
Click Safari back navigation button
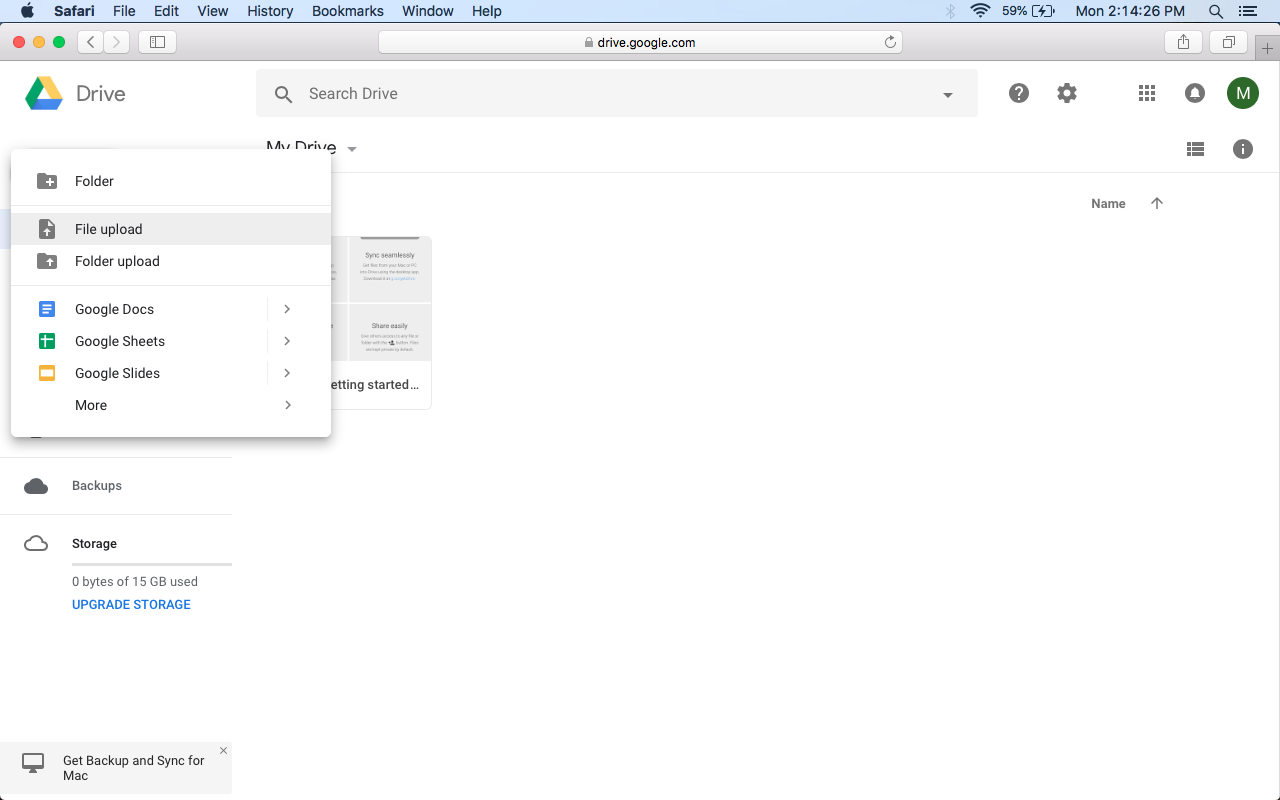pyautogui.click(x=91, y=42)
